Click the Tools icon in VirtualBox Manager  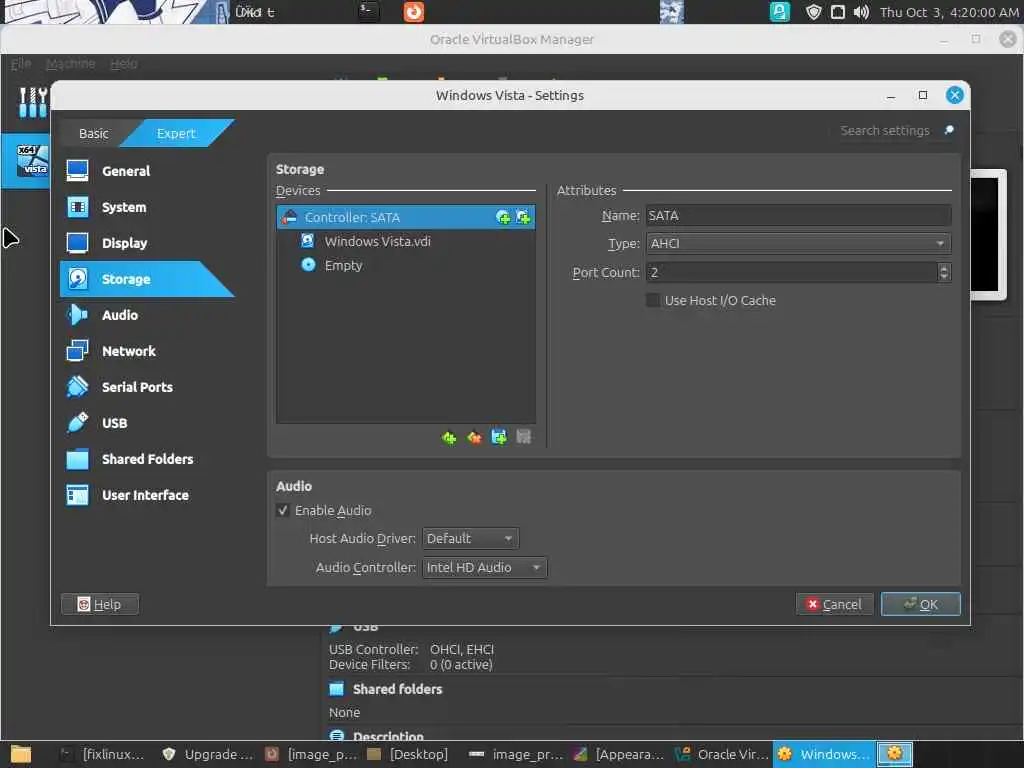click(33, 103)
